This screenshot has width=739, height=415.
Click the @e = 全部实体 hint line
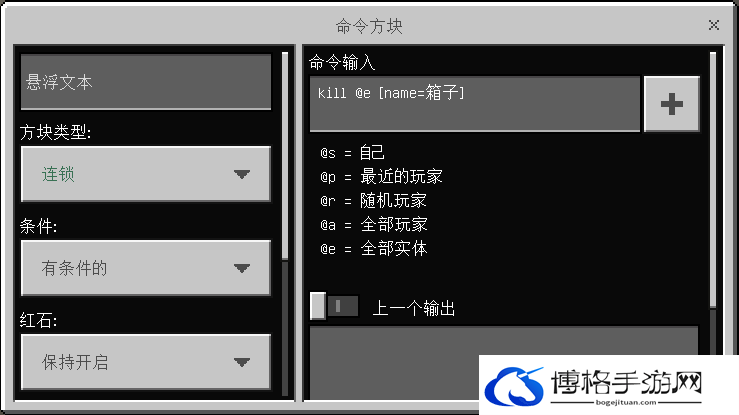pos(374,248)
